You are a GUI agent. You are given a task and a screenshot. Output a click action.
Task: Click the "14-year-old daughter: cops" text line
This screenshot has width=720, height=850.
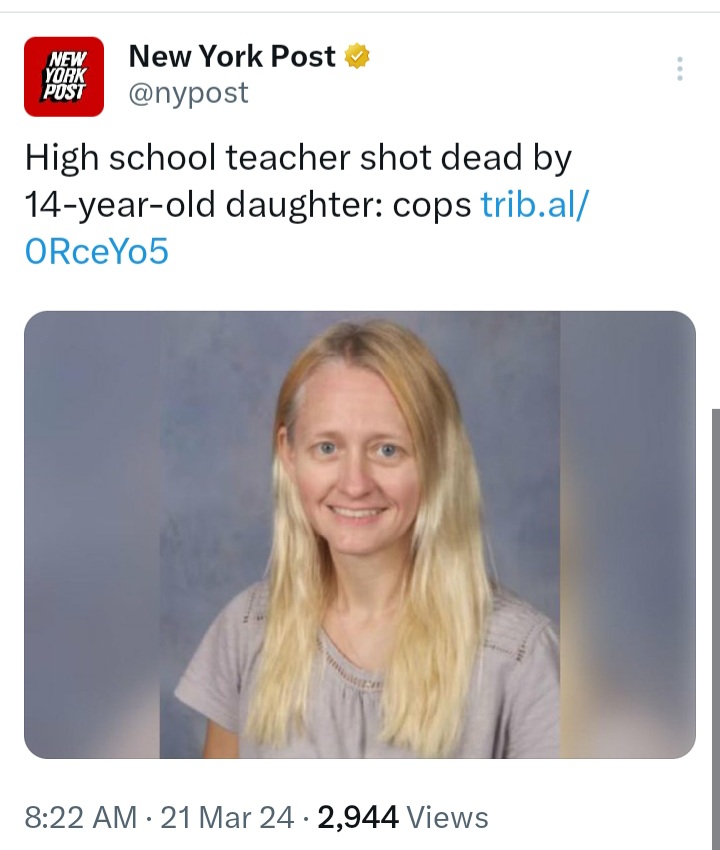click(x=248, y=205)
